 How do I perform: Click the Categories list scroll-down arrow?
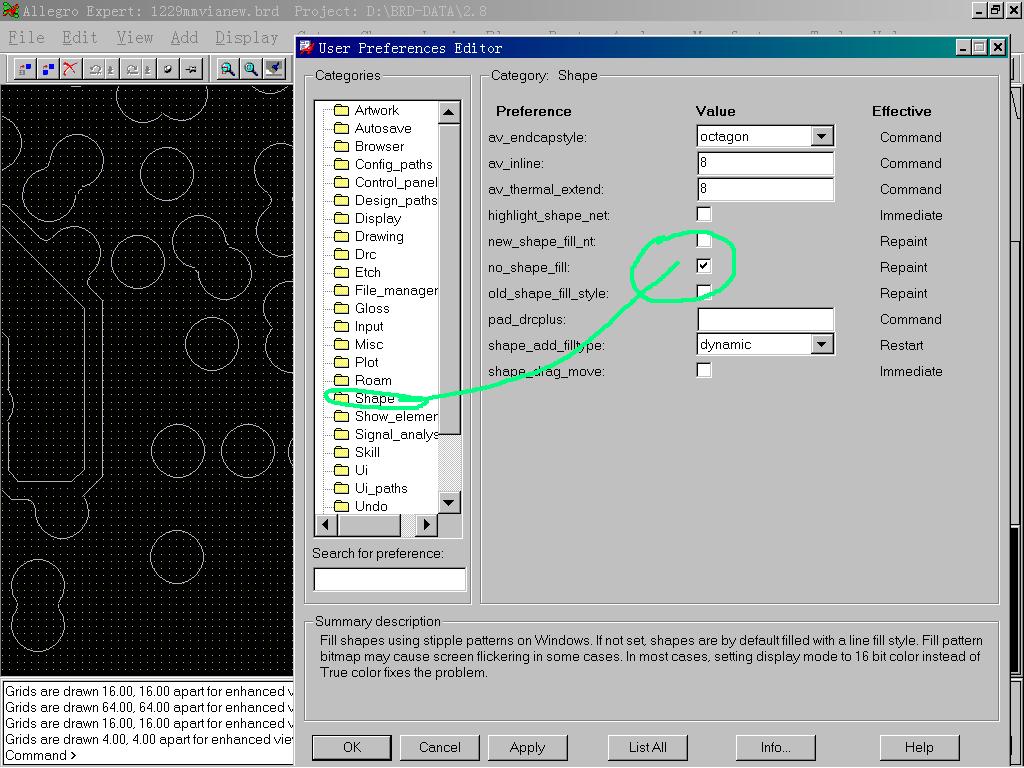click(449, 502)
